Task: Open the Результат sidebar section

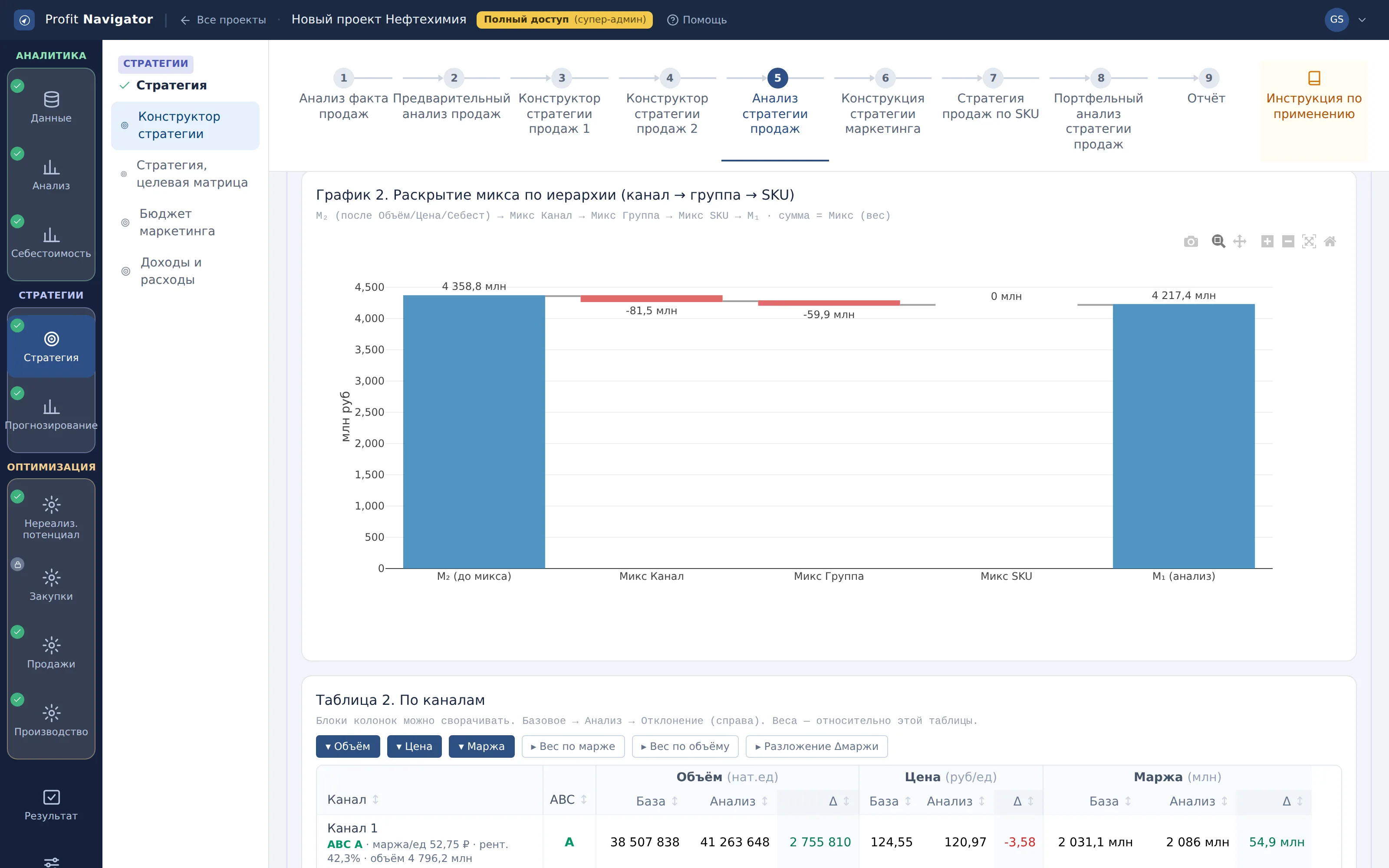Action: point(51,806)
